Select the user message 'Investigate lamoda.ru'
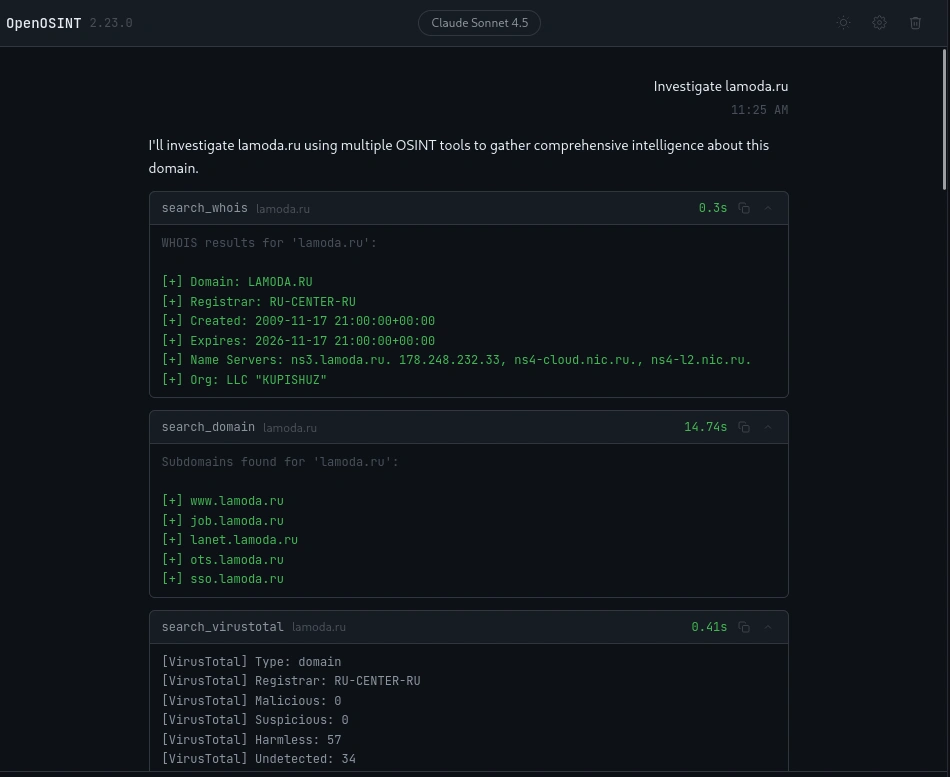This screenshot has width=950, height=777. (720, 86)
